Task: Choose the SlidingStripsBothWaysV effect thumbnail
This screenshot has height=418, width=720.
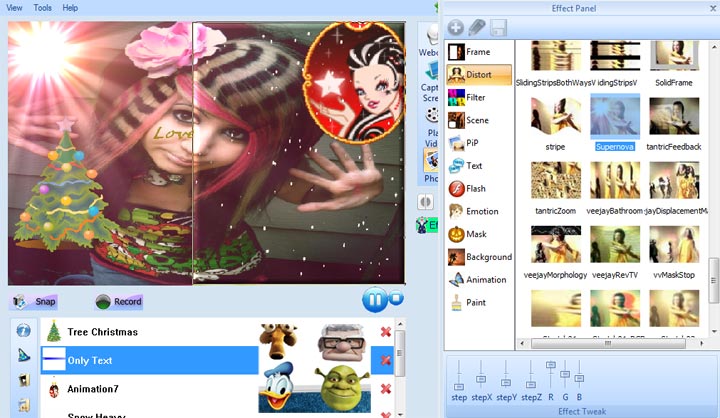Action: click(x=556, y=56)
